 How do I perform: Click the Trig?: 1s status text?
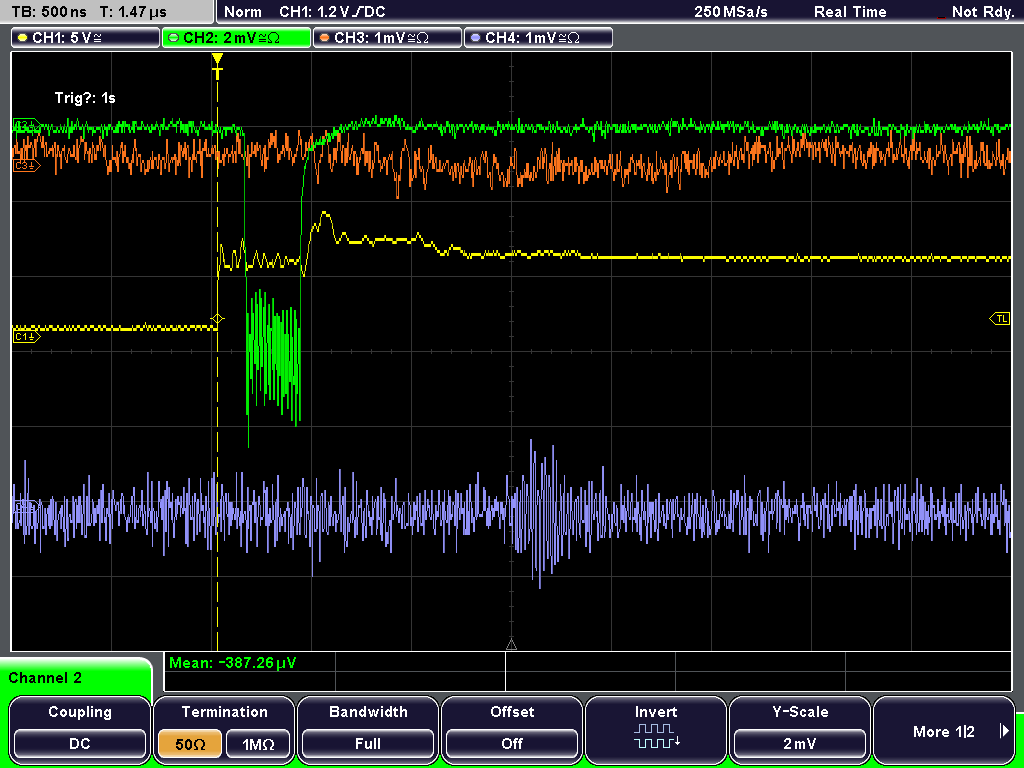click(x=85, y=98)
